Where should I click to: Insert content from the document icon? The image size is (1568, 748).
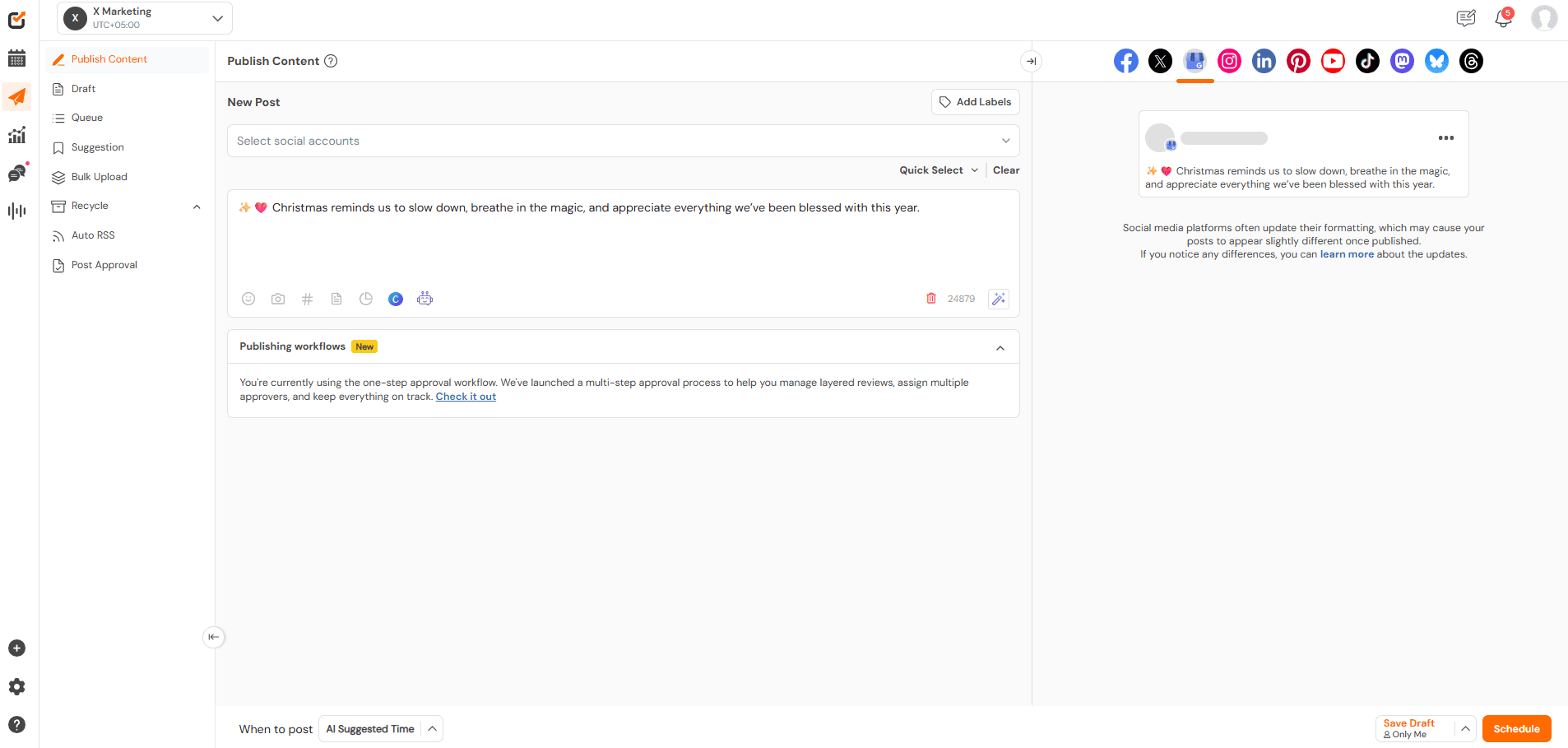(336, 299)
